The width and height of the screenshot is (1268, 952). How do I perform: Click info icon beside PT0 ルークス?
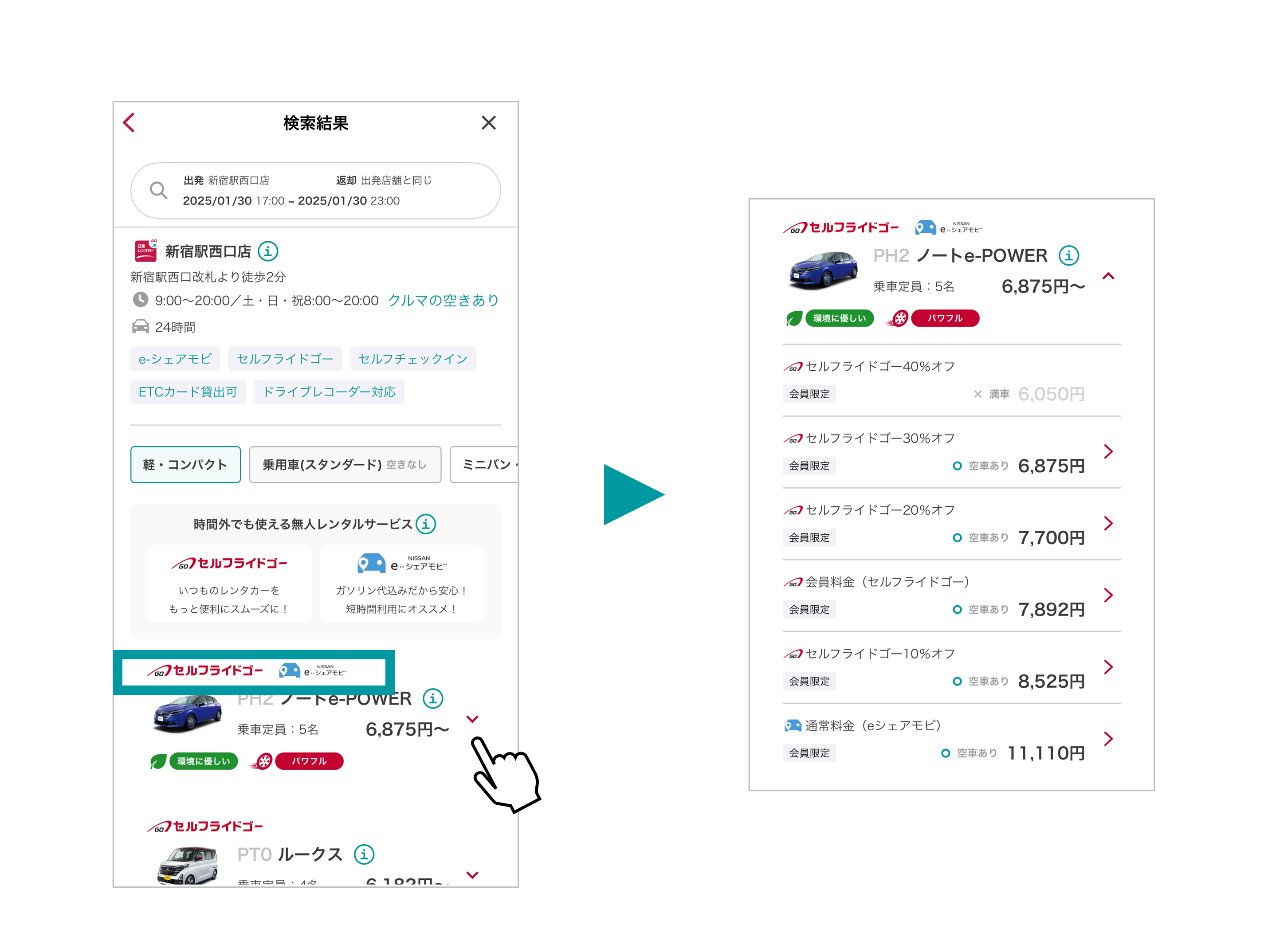pos(364,854)
